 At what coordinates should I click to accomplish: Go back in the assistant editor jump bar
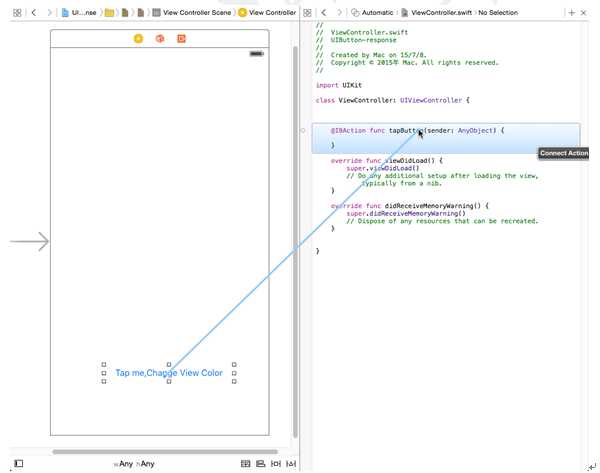324,13
